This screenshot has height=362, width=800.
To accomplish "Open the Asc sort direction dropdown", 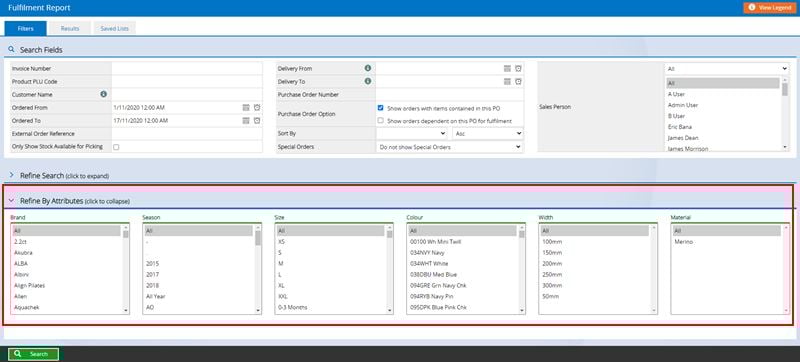I will [488, 134].
